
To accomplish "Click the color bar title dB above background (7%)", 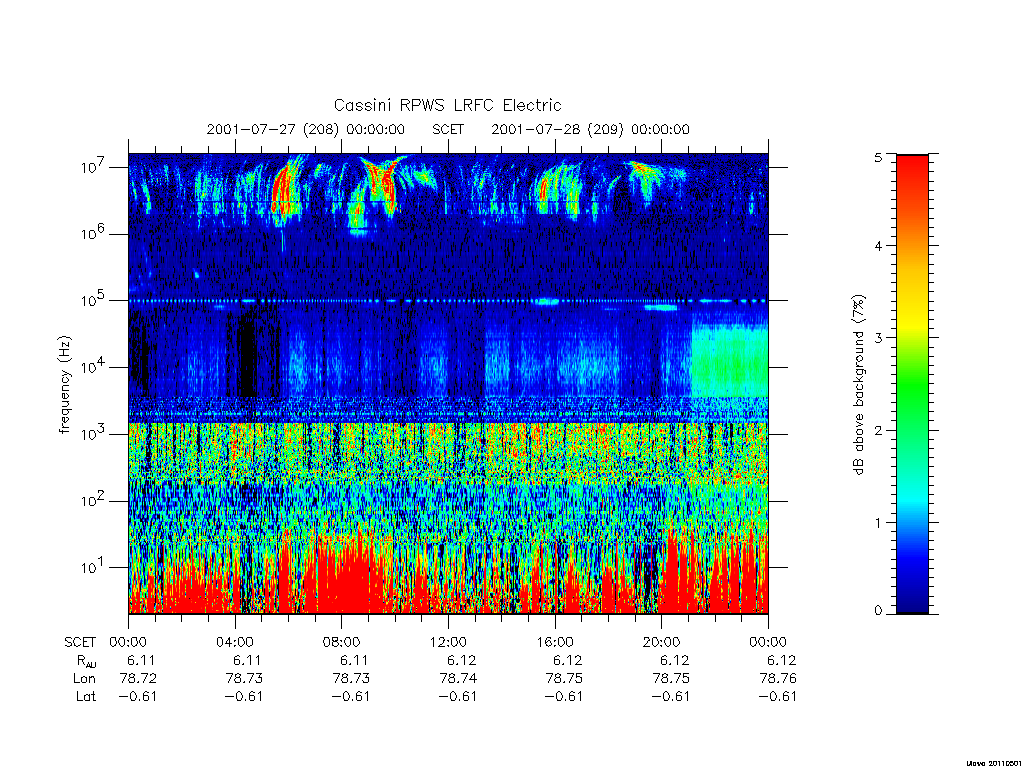I will tap(859, 385).
